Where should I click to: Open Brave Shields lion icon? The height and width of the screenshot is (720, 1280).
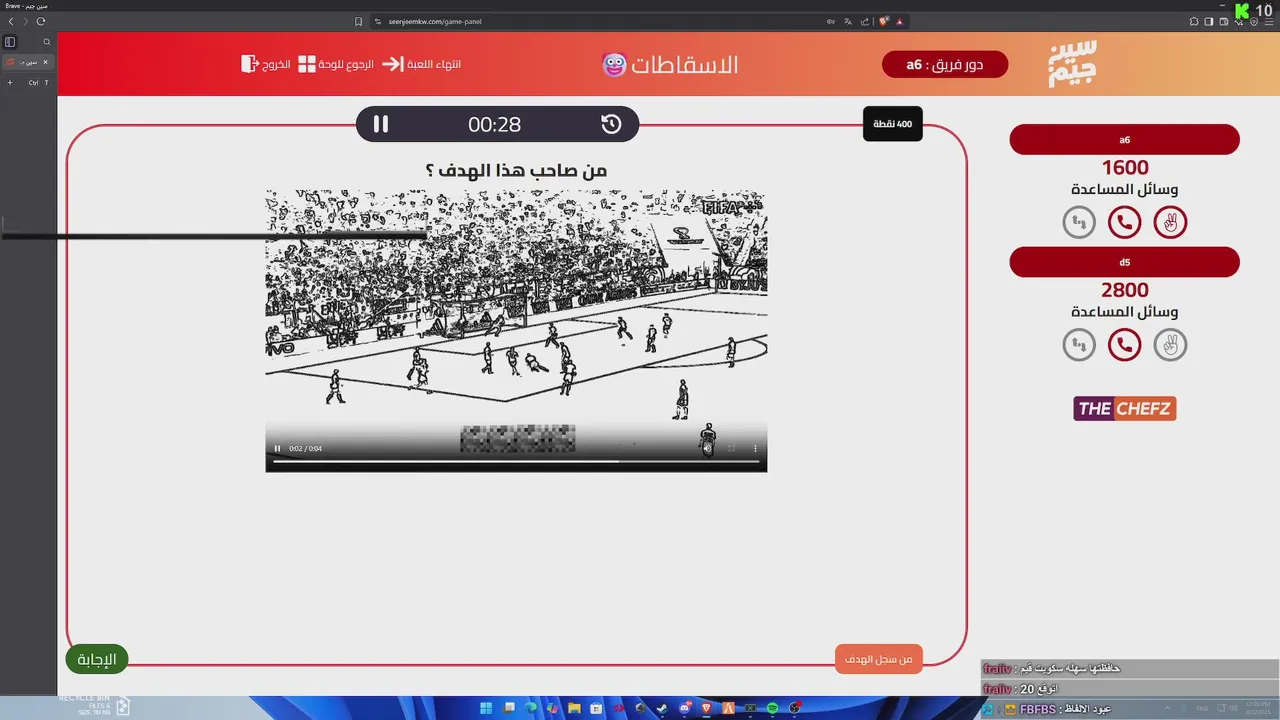885,21
